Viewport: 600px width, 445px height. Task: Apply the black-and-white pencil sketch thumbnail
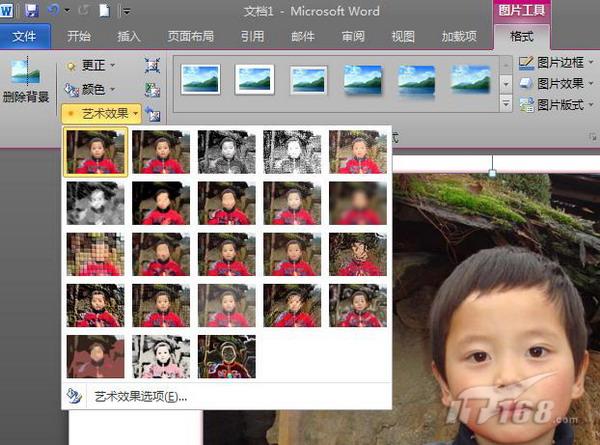click(x=292, y=152)
